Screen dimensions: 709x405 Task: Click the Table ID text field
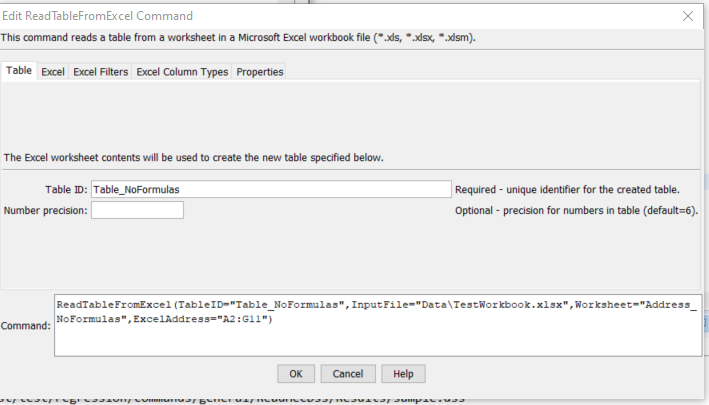point(271,189)
